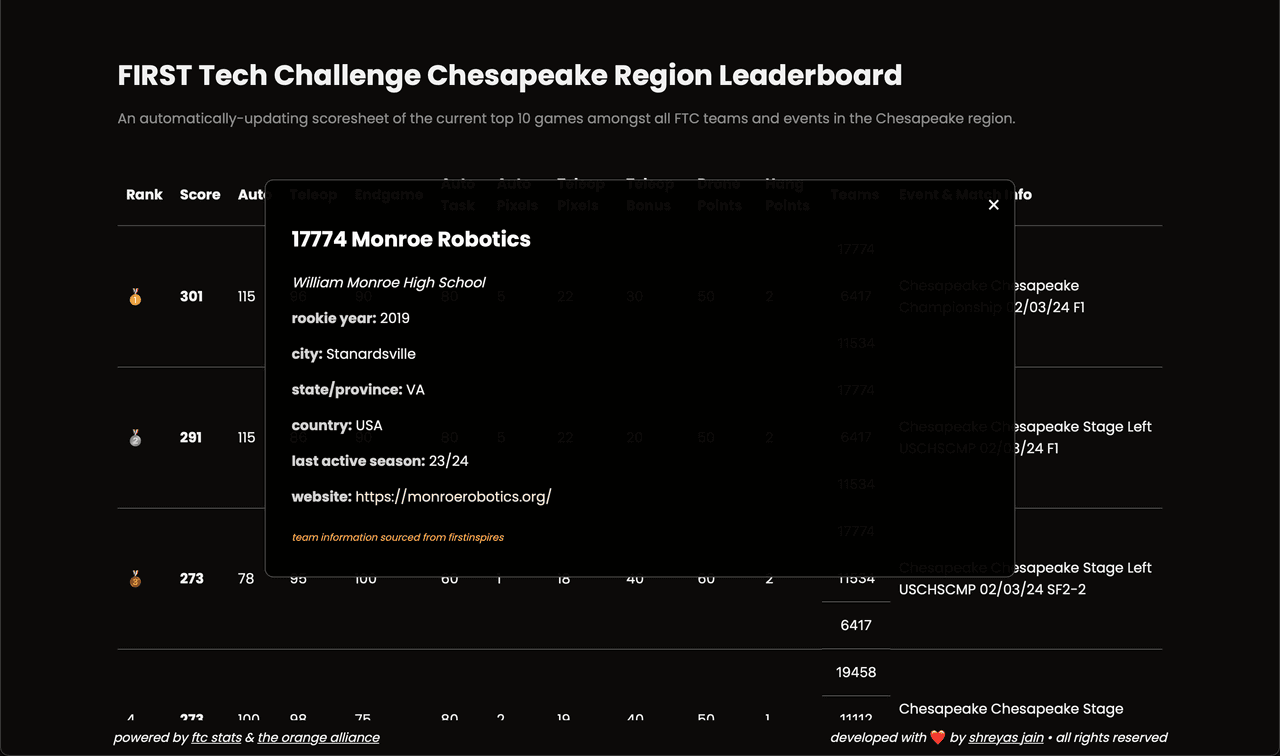Click the firstinspires source note
The image size is (1280, 756).
(x=398, y=537)
